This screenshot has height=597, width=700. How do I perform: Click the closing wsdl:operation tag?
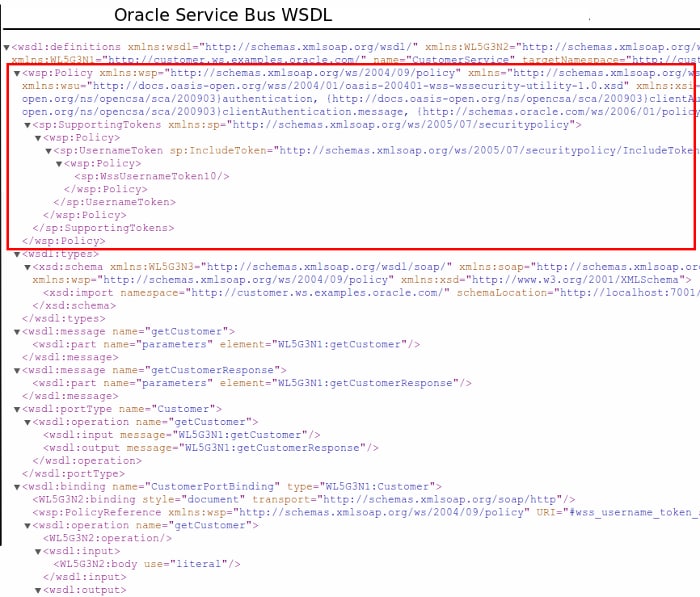(x=87, y=461)
